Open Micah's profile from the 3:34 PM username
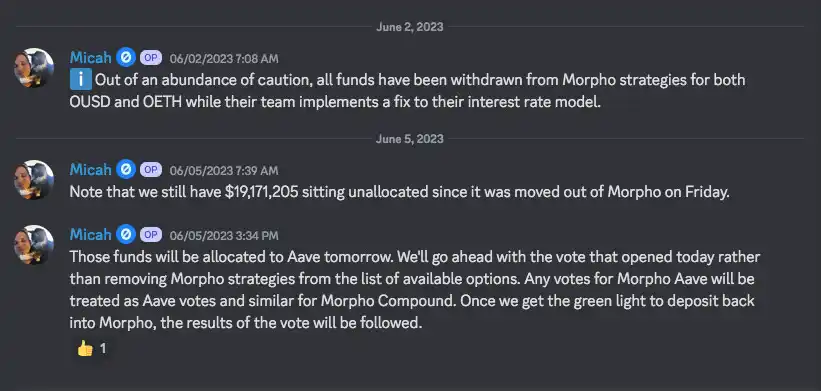821x391 pixels. click(x=91, y=234)
